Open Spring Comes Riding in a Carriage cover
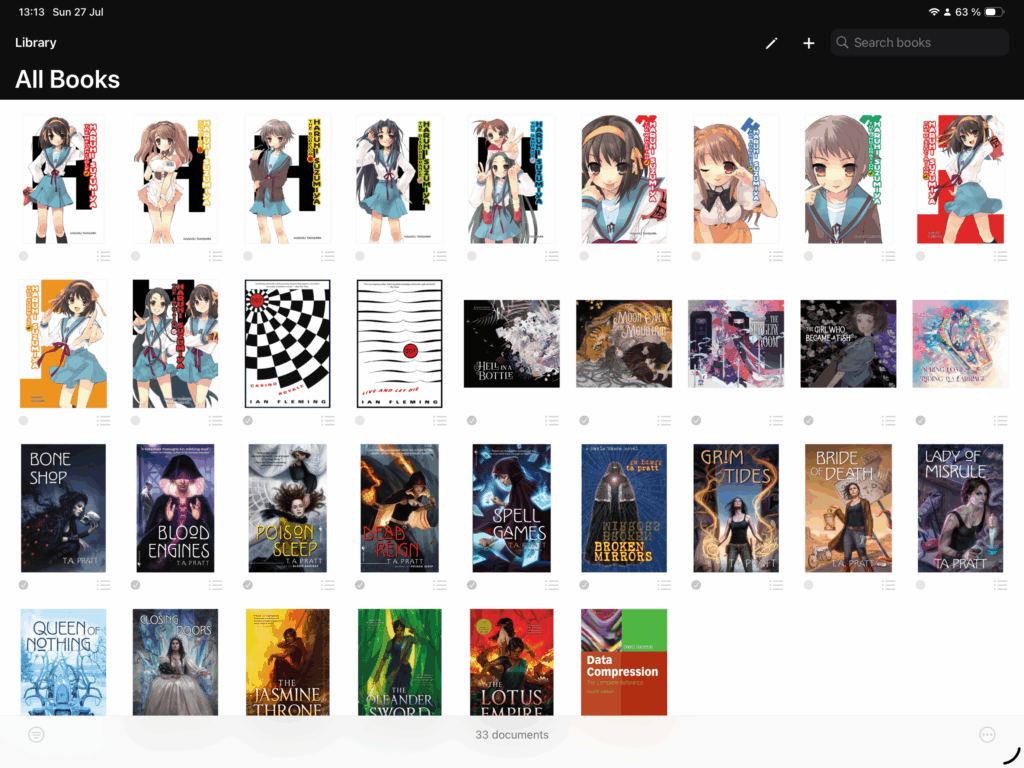This screenshot has width=1024, height=768. [960, 344]
